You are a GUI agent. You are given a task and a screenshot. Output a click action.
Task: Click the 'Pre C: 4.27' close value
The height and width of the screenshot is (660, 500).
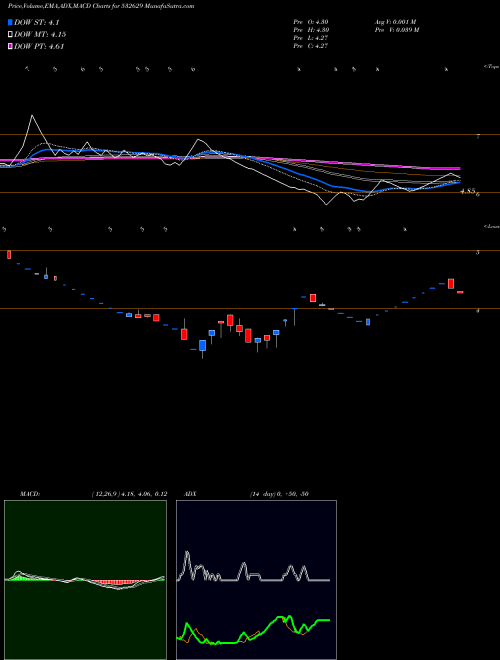(x=311, y=46)
